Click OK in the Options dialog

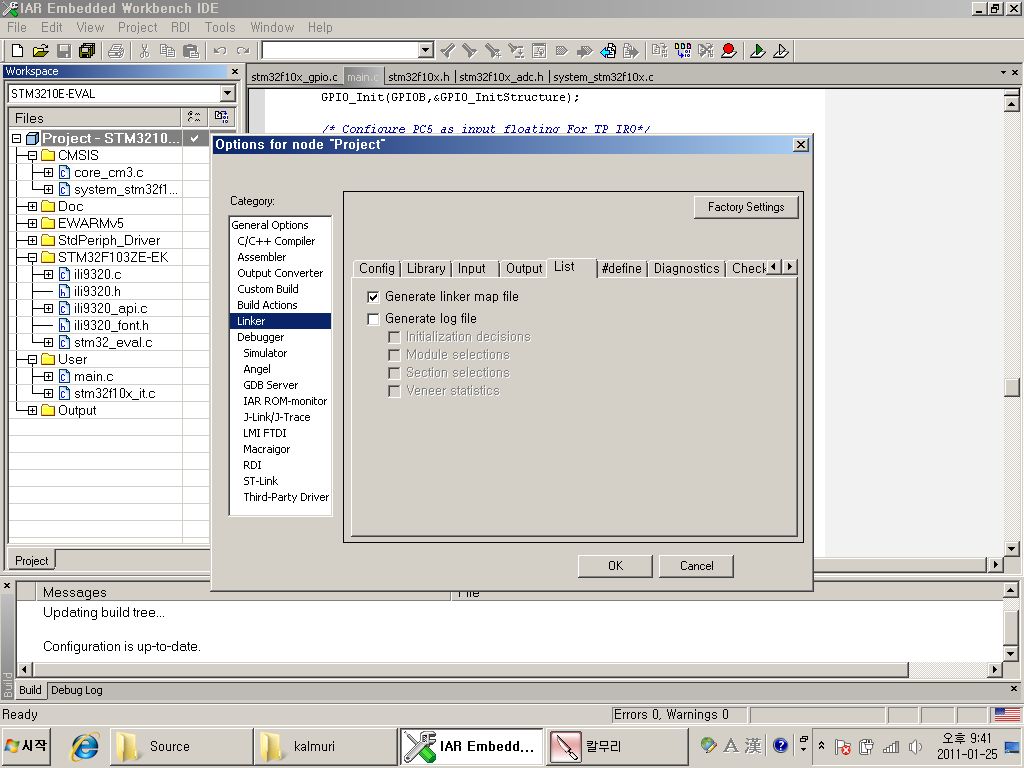615,566
